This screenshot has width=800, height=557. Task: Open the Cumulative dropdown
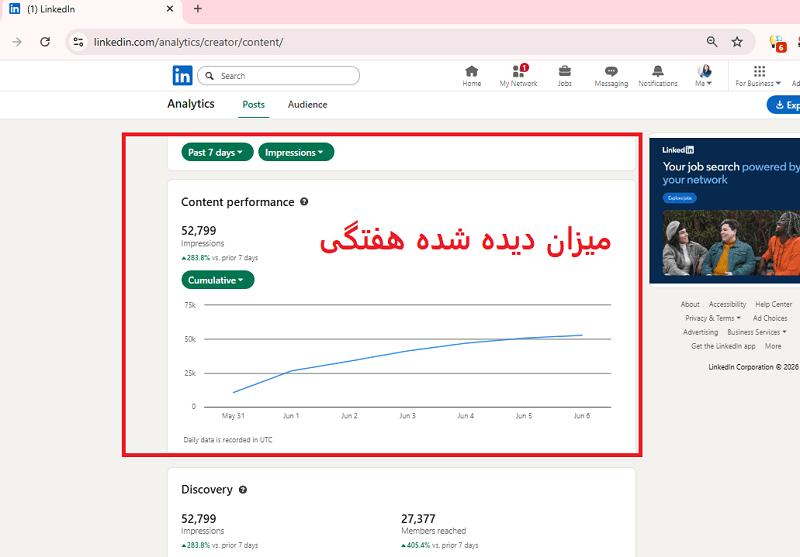click(x=218, y=280)
